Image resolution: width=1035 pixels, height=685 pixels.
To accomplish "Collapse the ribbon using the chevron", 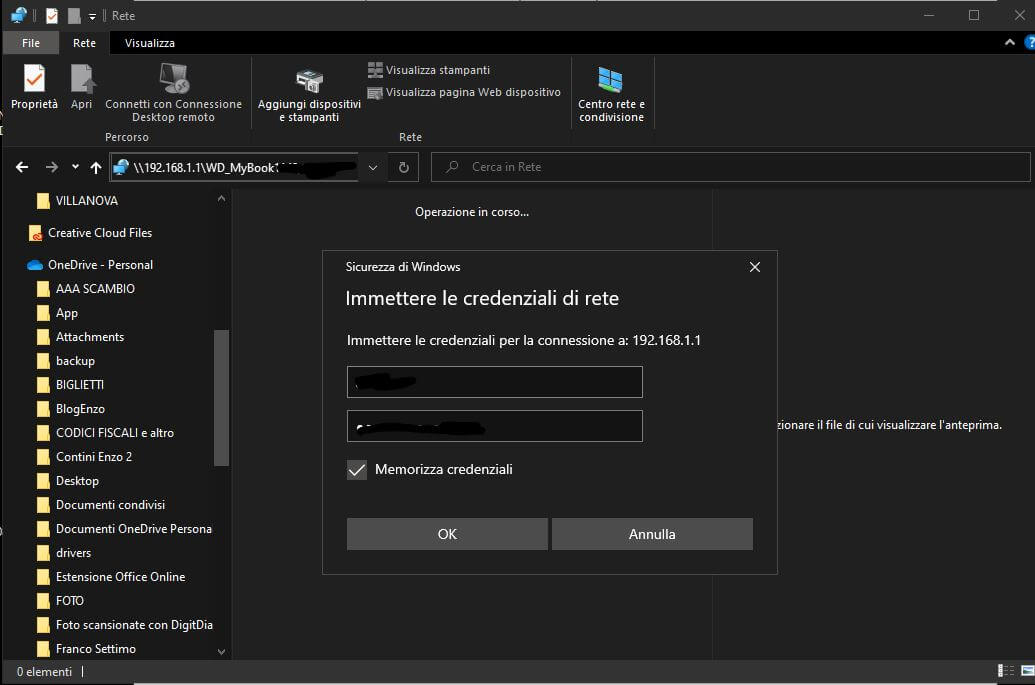I will [1009, 43].
